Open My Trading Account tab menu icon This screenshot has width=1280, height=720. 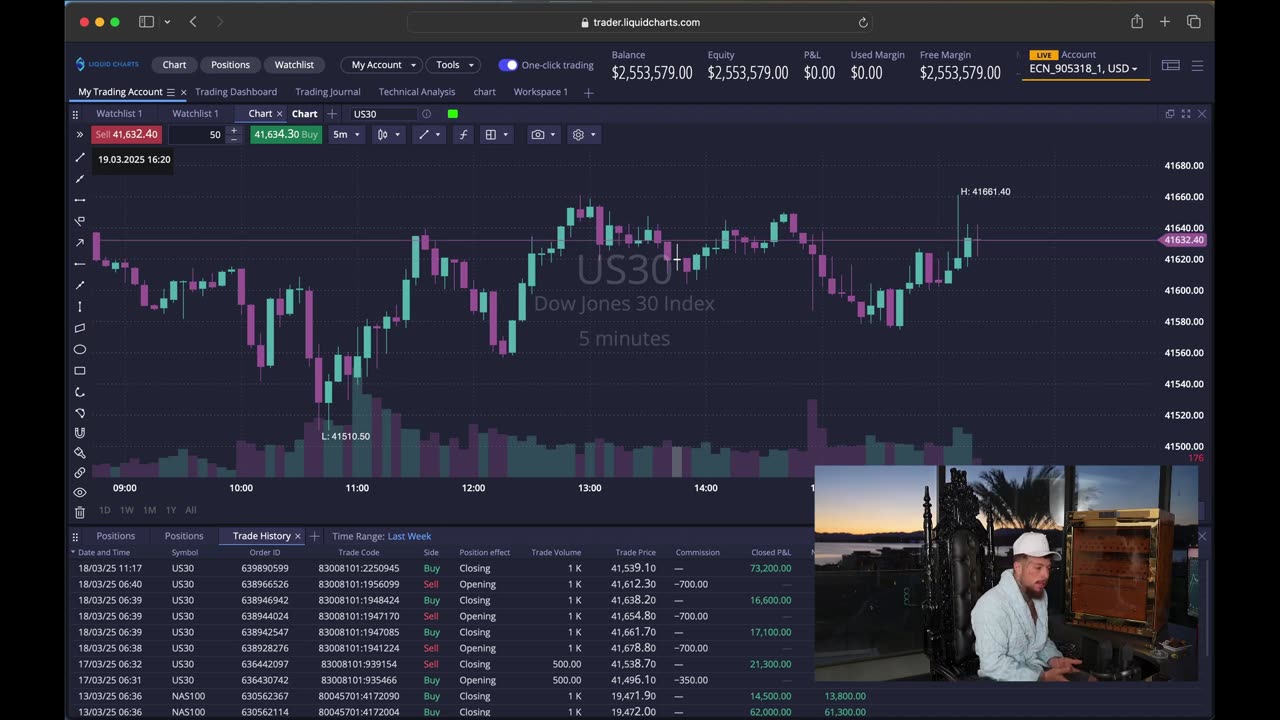pyautogui.click(x=170, y=92)
